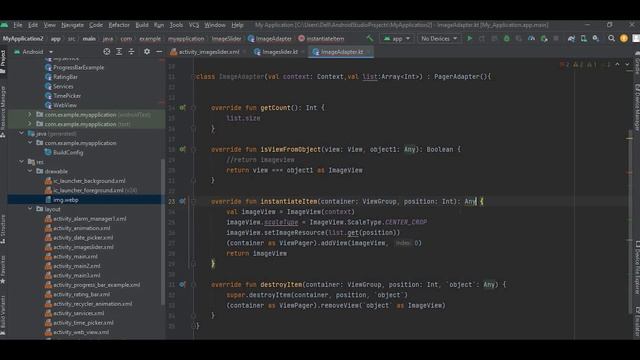This screenshot has height=360, width=640.
Task: Jump to next highlighted error arrow
Action: coord(627,64)
